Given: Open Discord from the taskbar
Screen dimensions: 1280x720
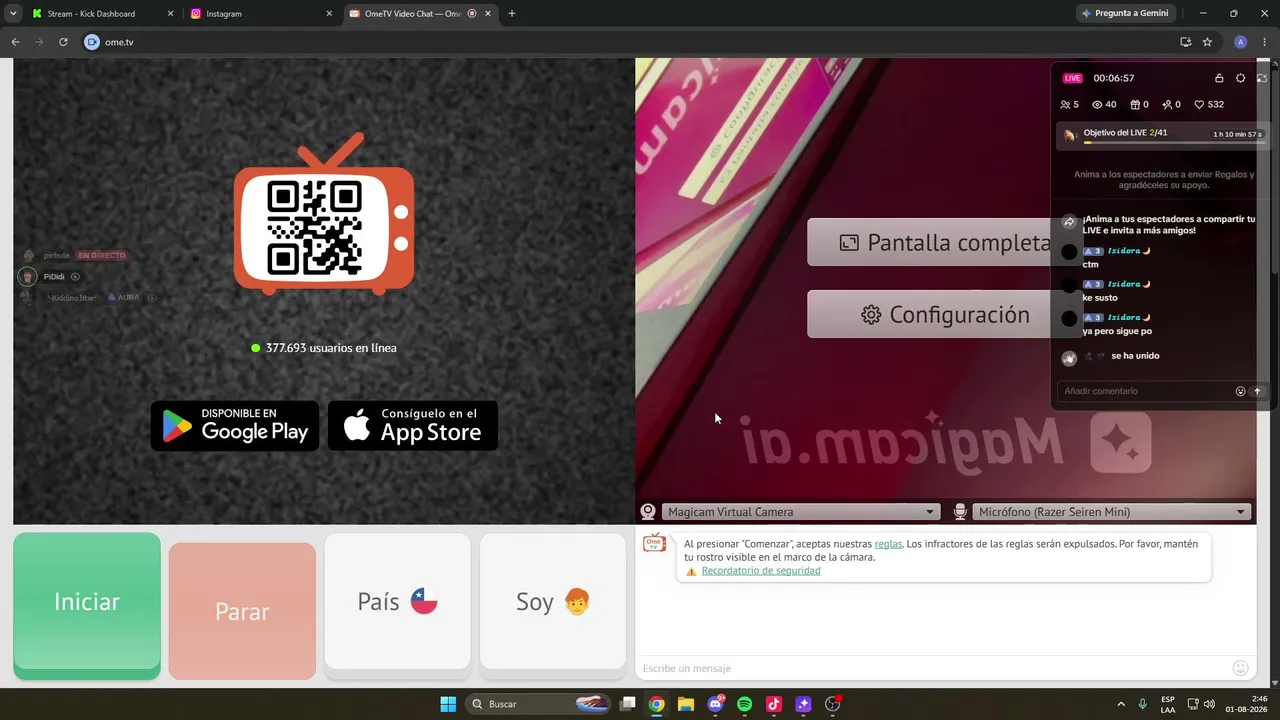Looking at the screenshot, I should point(715,704).
